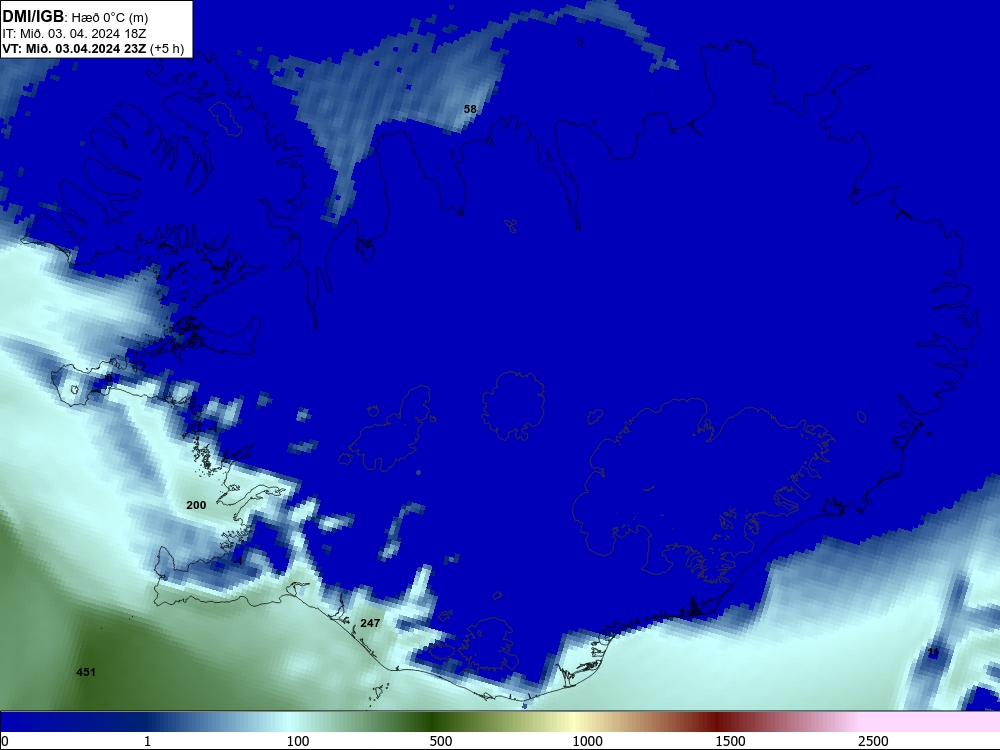Pick the dark green color above 500
Image resolution: width=1000 pixels, height=750 pixels.
pos(434,722)
